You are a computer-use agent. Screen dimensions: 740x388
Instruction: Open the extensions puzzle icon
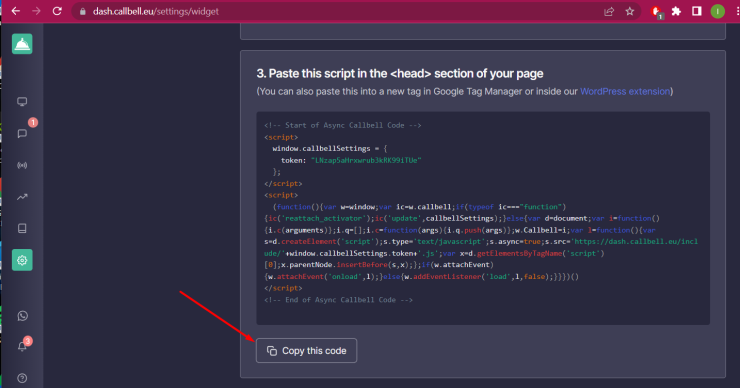(676, 11)
